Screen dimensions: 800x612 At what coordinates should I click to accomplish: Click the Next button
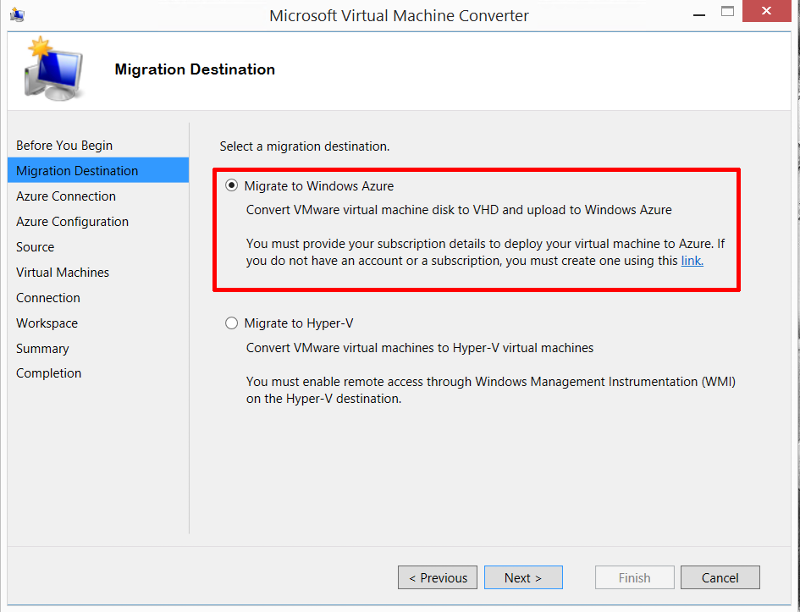[x=523, y=577]
